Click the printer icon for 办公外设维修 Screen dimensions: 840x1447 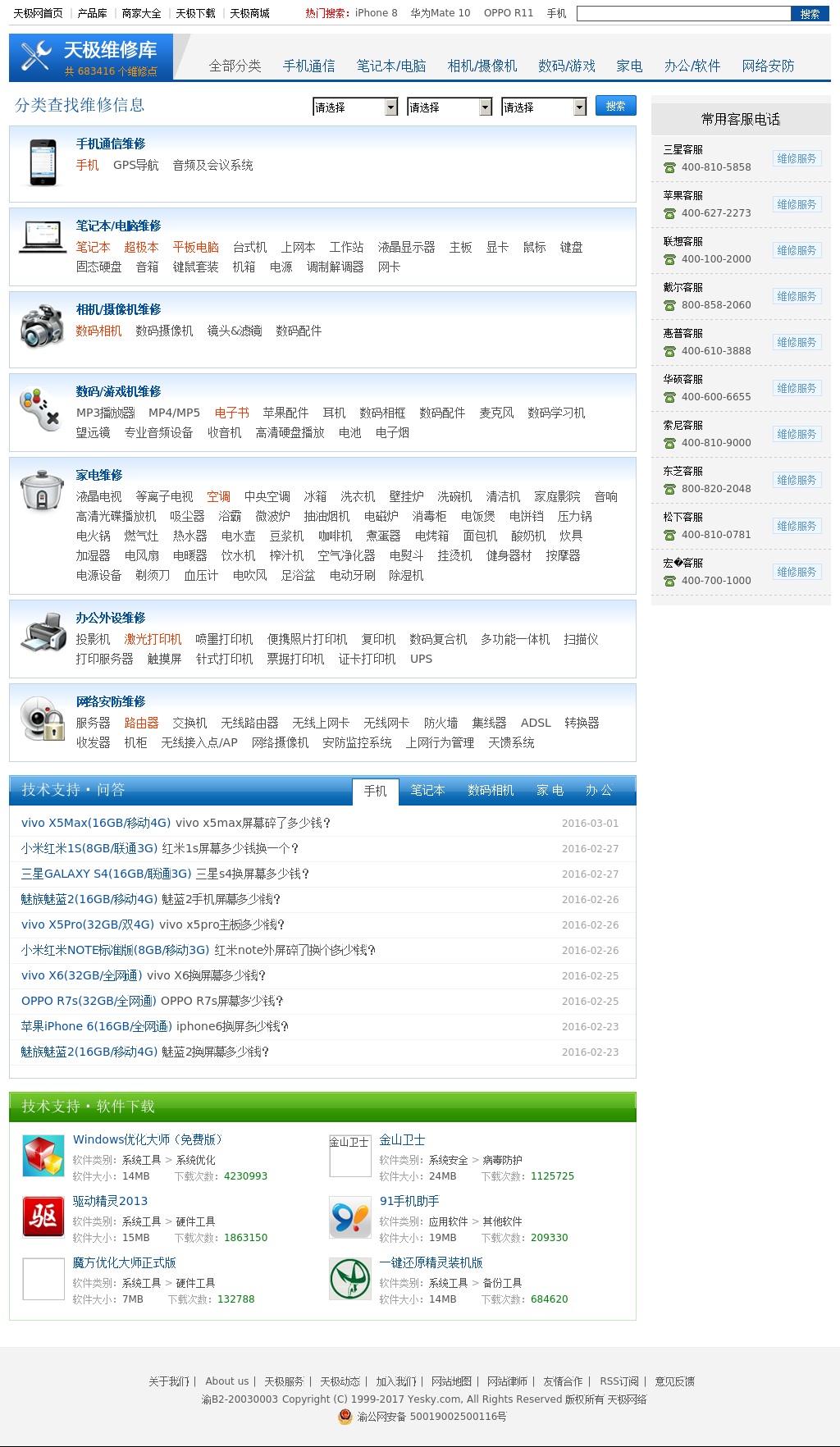click(x=44, y=633)
